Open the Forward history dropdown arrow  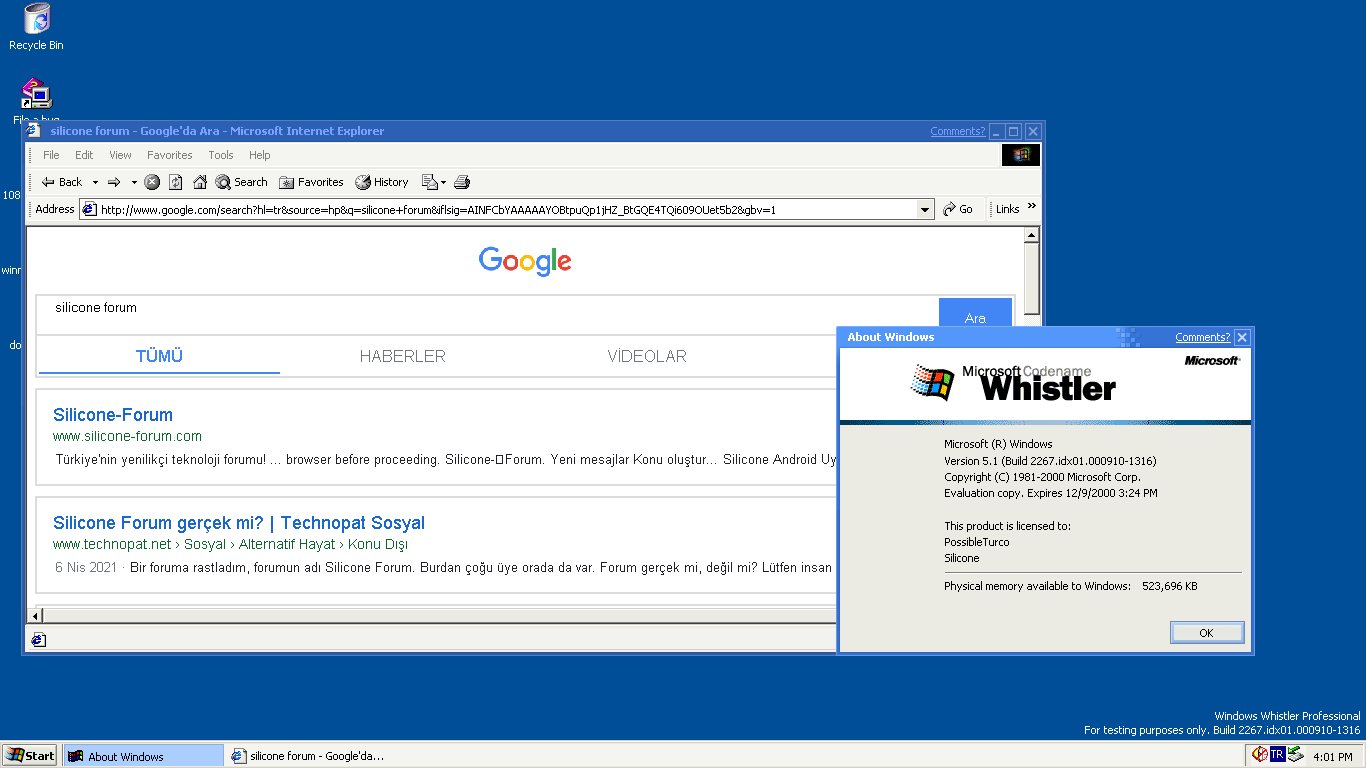134,182
